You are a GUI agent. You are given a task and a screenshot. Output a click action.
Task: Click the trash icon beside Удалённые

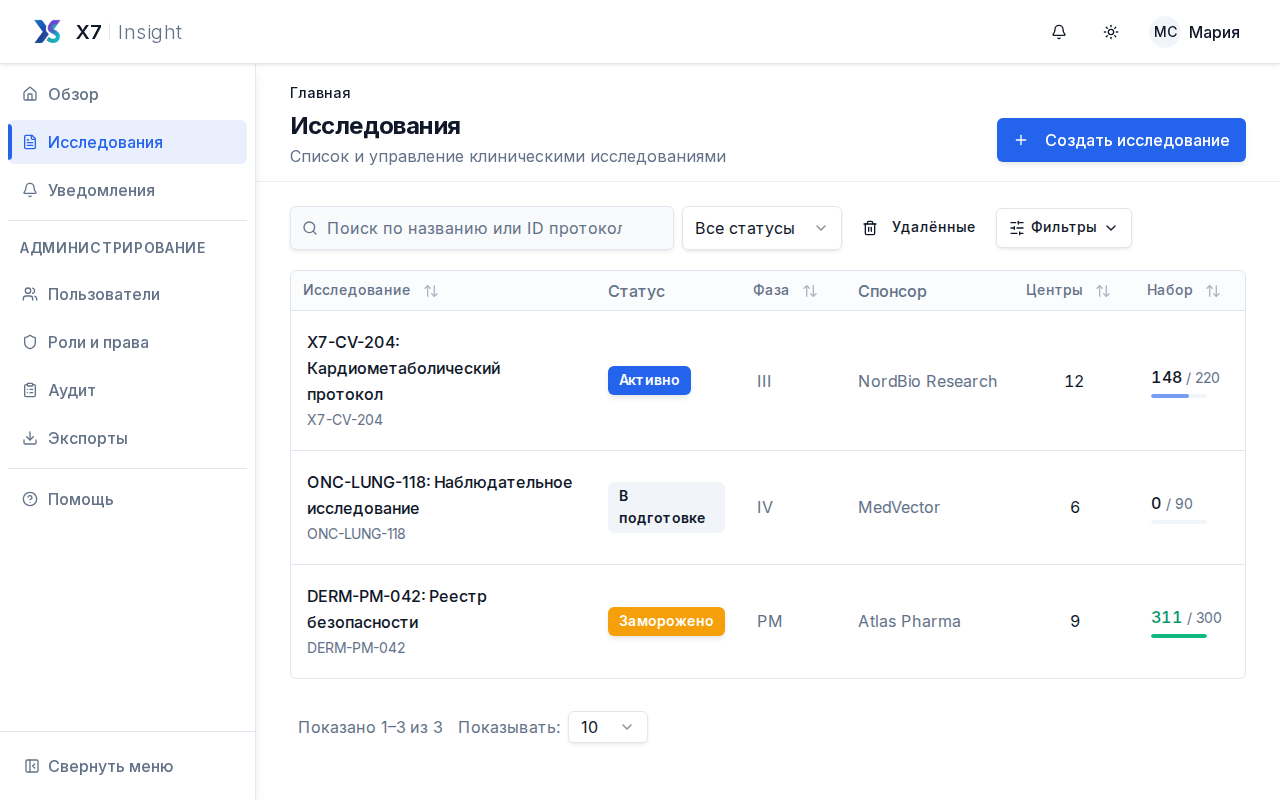click(870, 228)
